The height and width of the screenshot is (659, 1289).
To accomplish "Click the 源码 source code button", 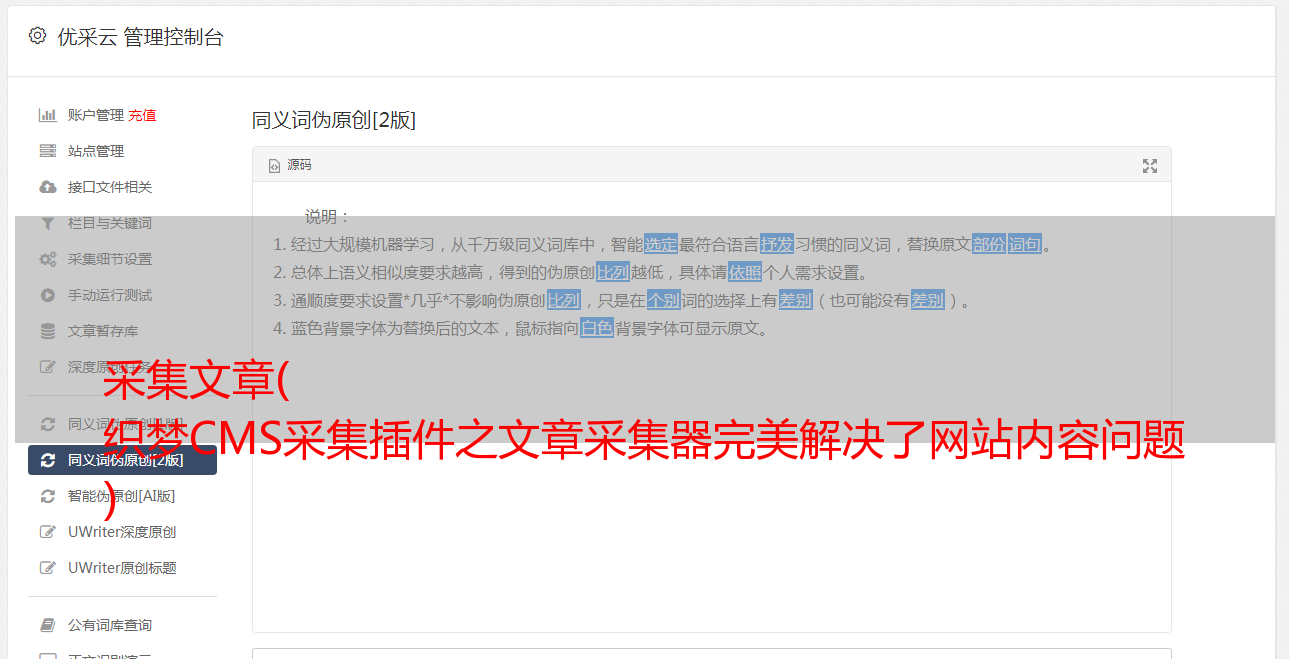I will [x=290, y=165].
